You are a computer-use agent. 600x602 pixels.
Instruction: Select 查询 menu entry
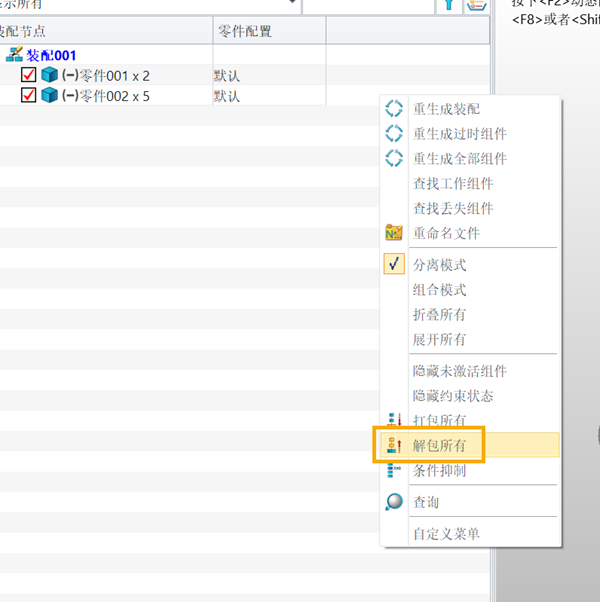point(426,502)
